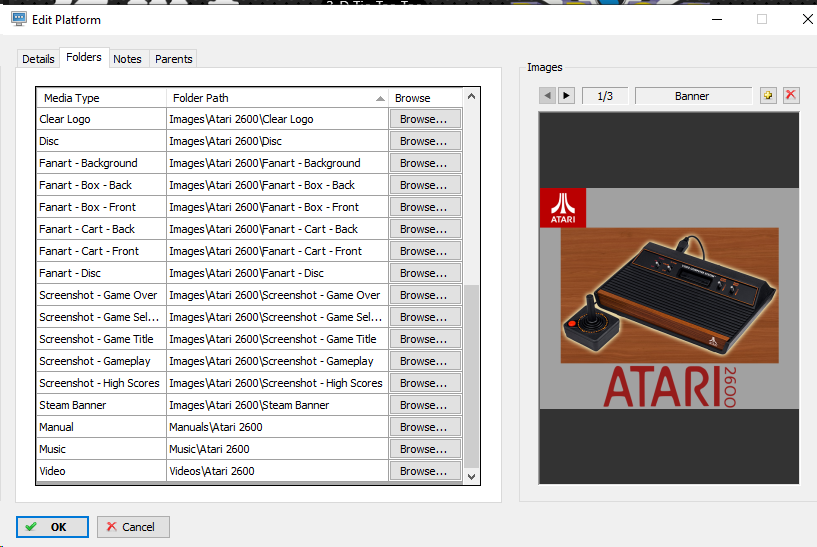This screenshot has height=547, width=817.
Task: Browse for the Screenshot - Game Over folder
Action: click(x=425, y=295)
